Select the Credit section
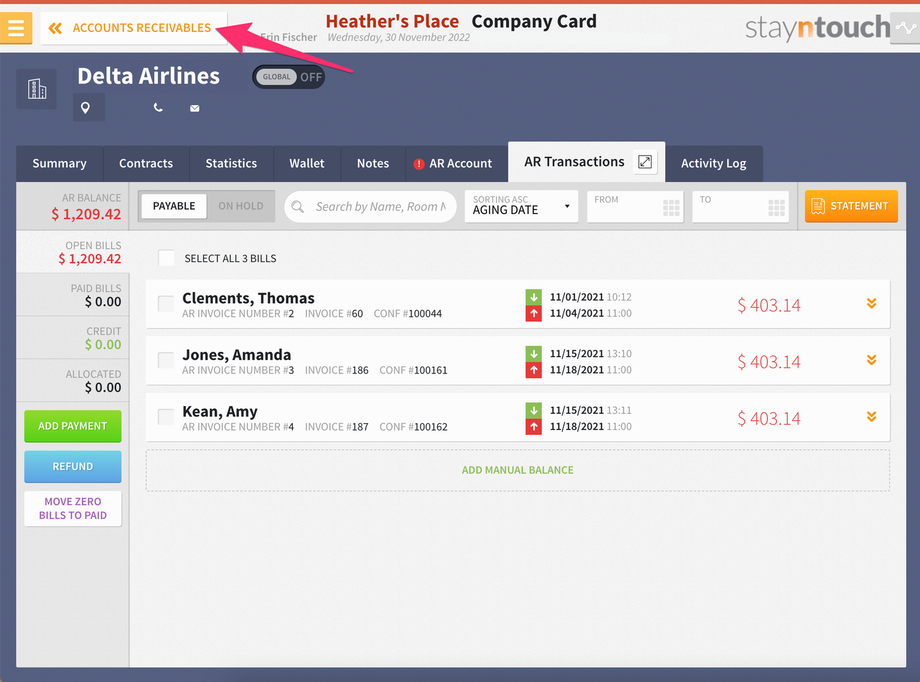Image resolution: width=920 pixels, height=682 pixels. coord(73,338)
